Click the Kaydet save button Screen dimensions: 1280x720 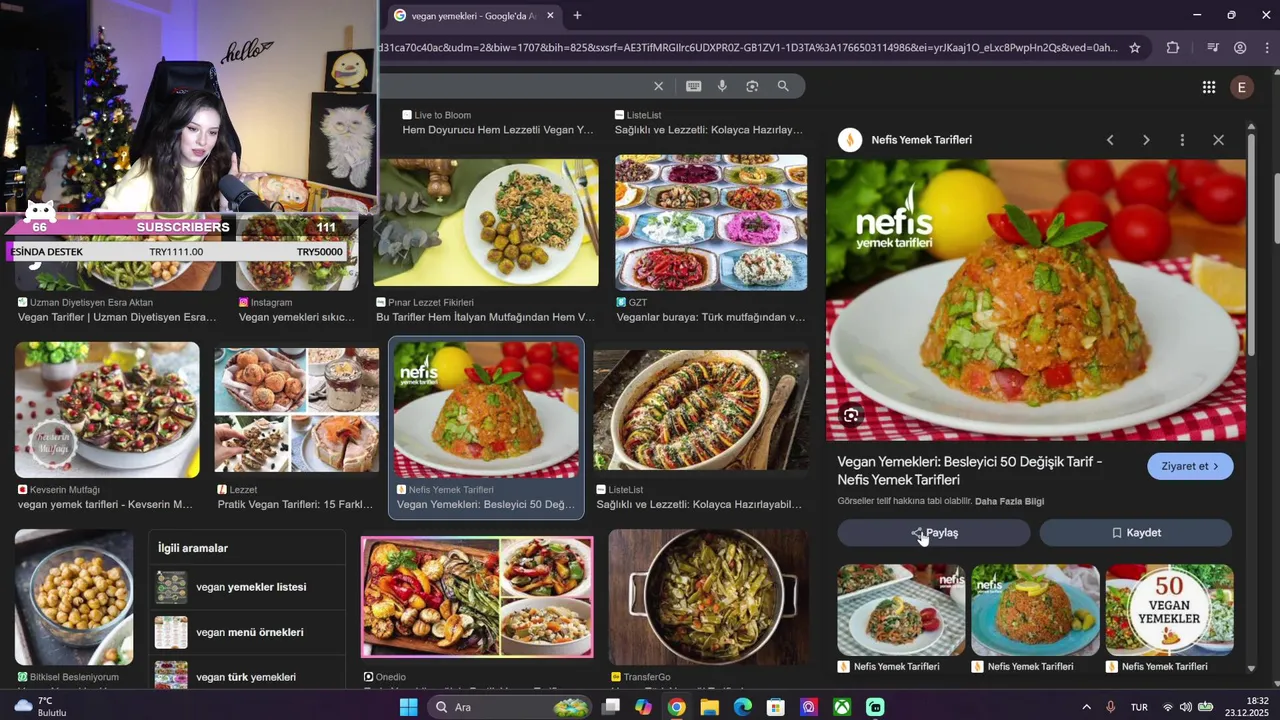1136,533
